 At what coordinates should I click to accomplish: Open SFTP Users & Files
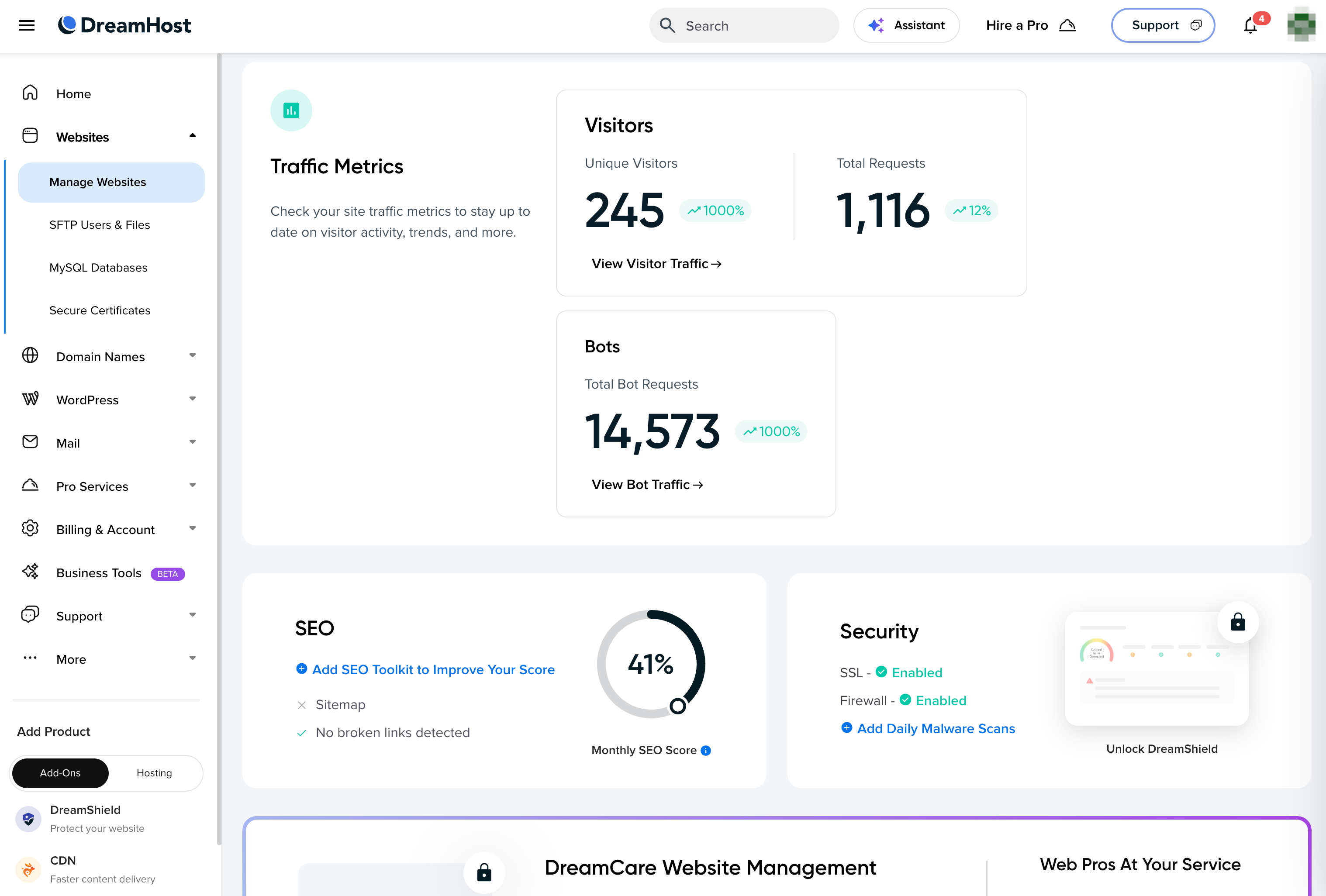[x=99, y=225]
